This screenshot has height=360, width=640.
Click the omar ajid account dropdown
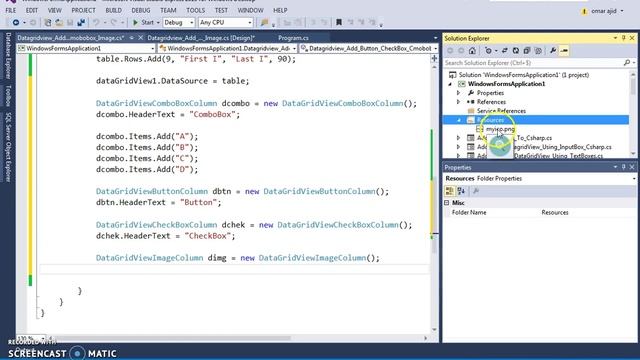pyautogui.click(x=607, y=11)
